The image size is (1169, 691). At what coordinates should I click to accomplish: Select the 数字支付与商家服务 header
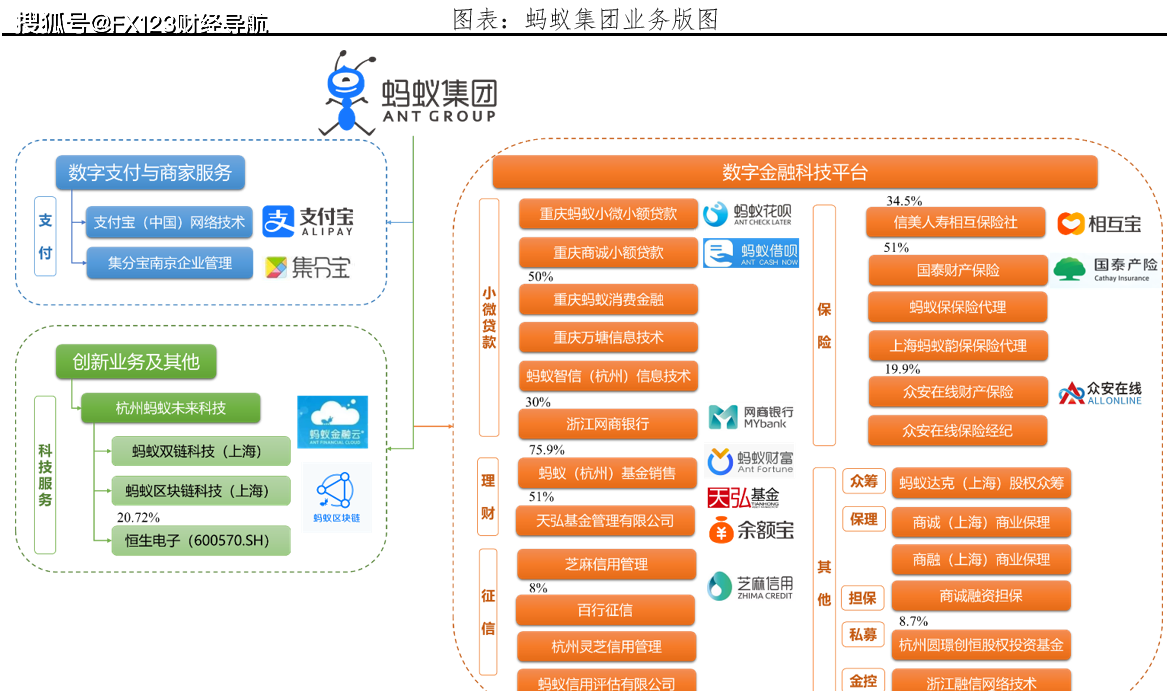coord(150,173)
